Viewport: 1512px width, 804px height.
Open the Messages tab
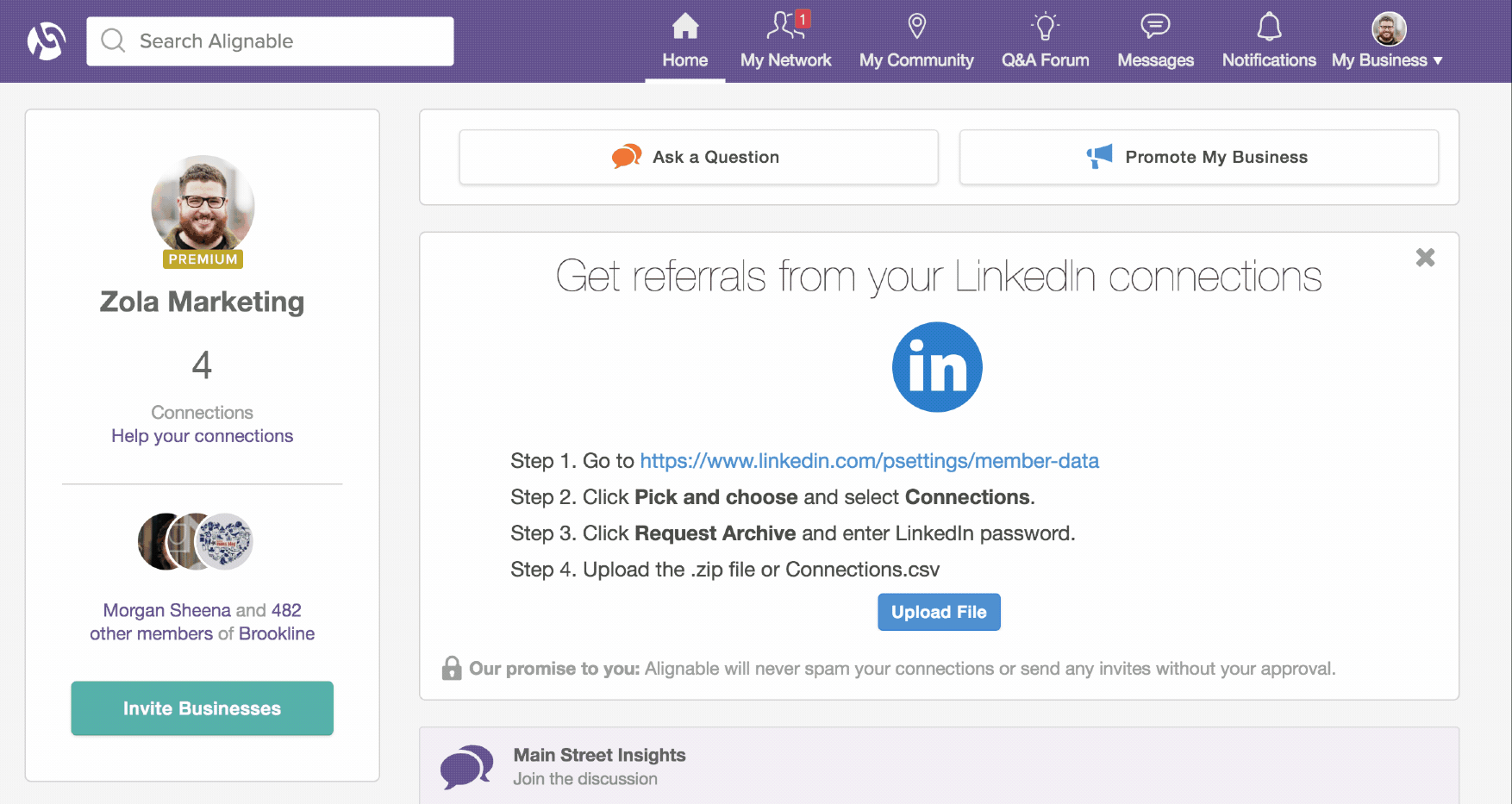[1155, 41]
